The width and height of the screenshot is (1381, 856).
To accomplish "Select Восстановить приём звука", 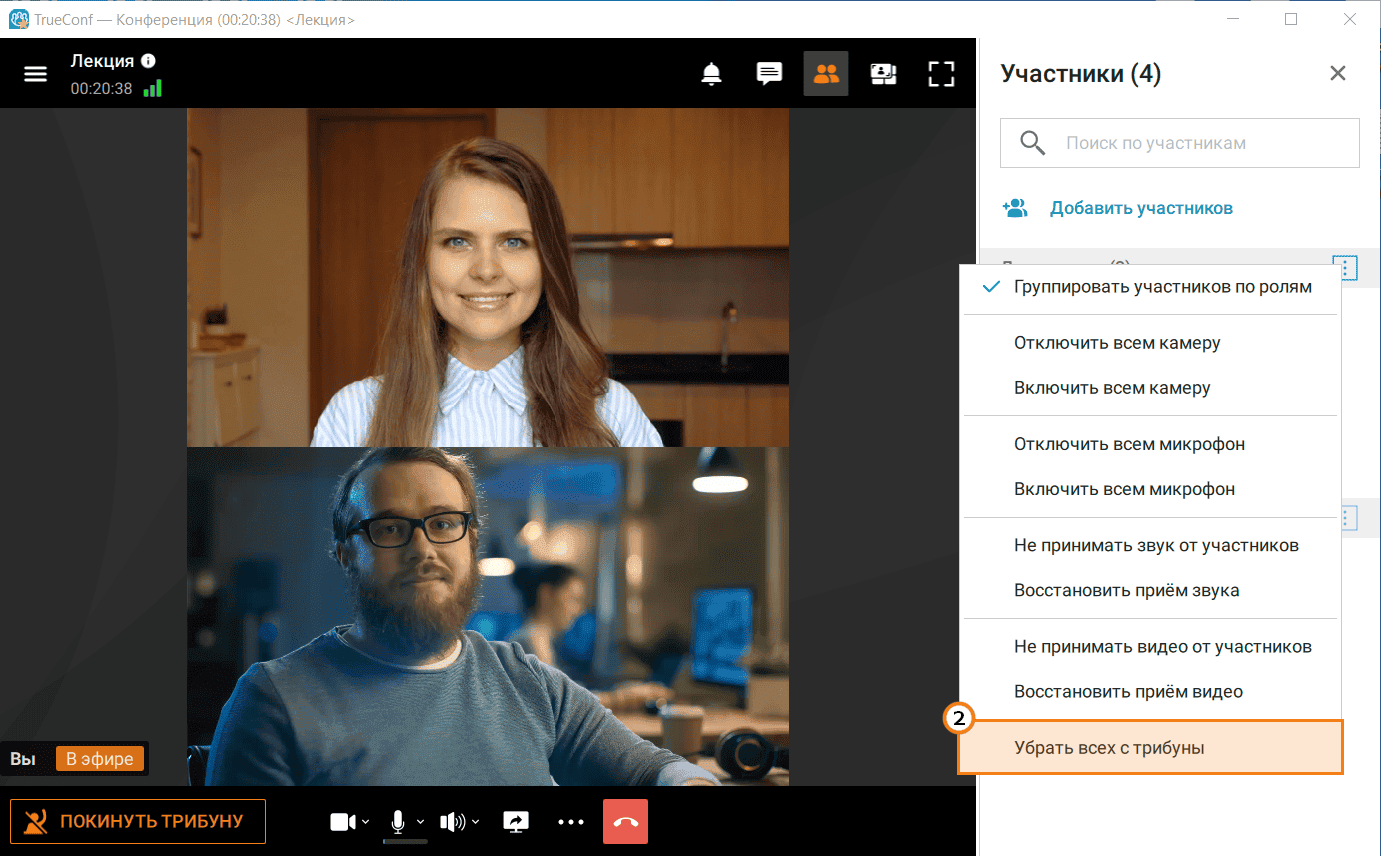I will coord(1149,590).
